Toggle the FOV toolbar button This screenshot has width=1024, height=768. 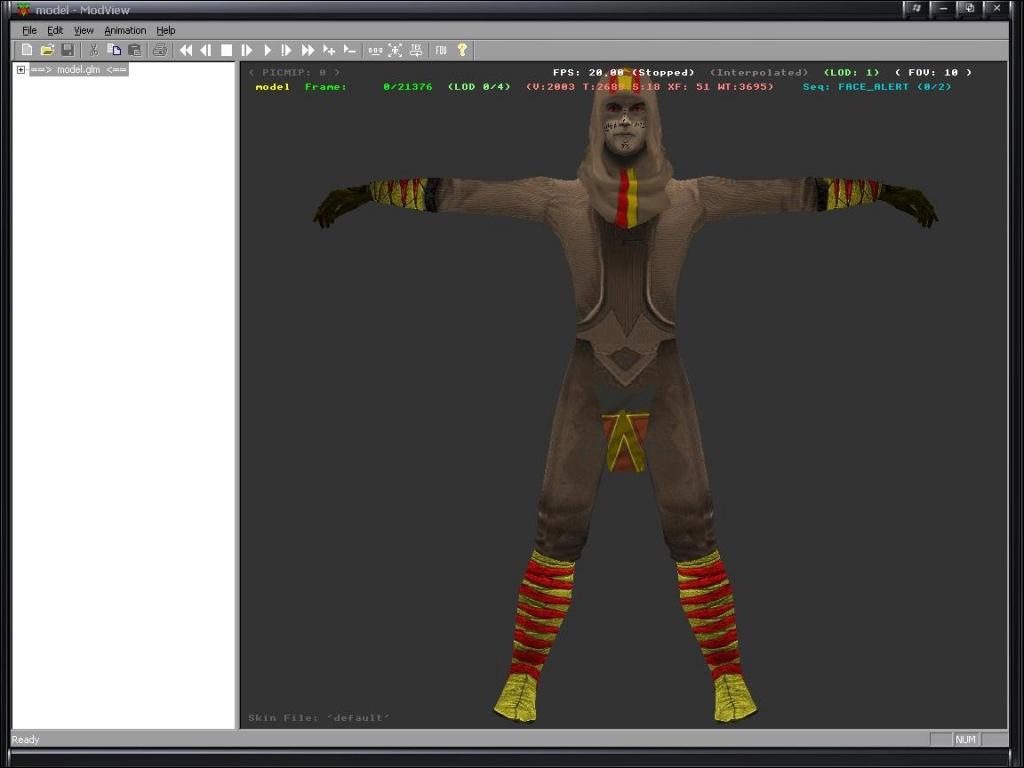pos(440,50)
